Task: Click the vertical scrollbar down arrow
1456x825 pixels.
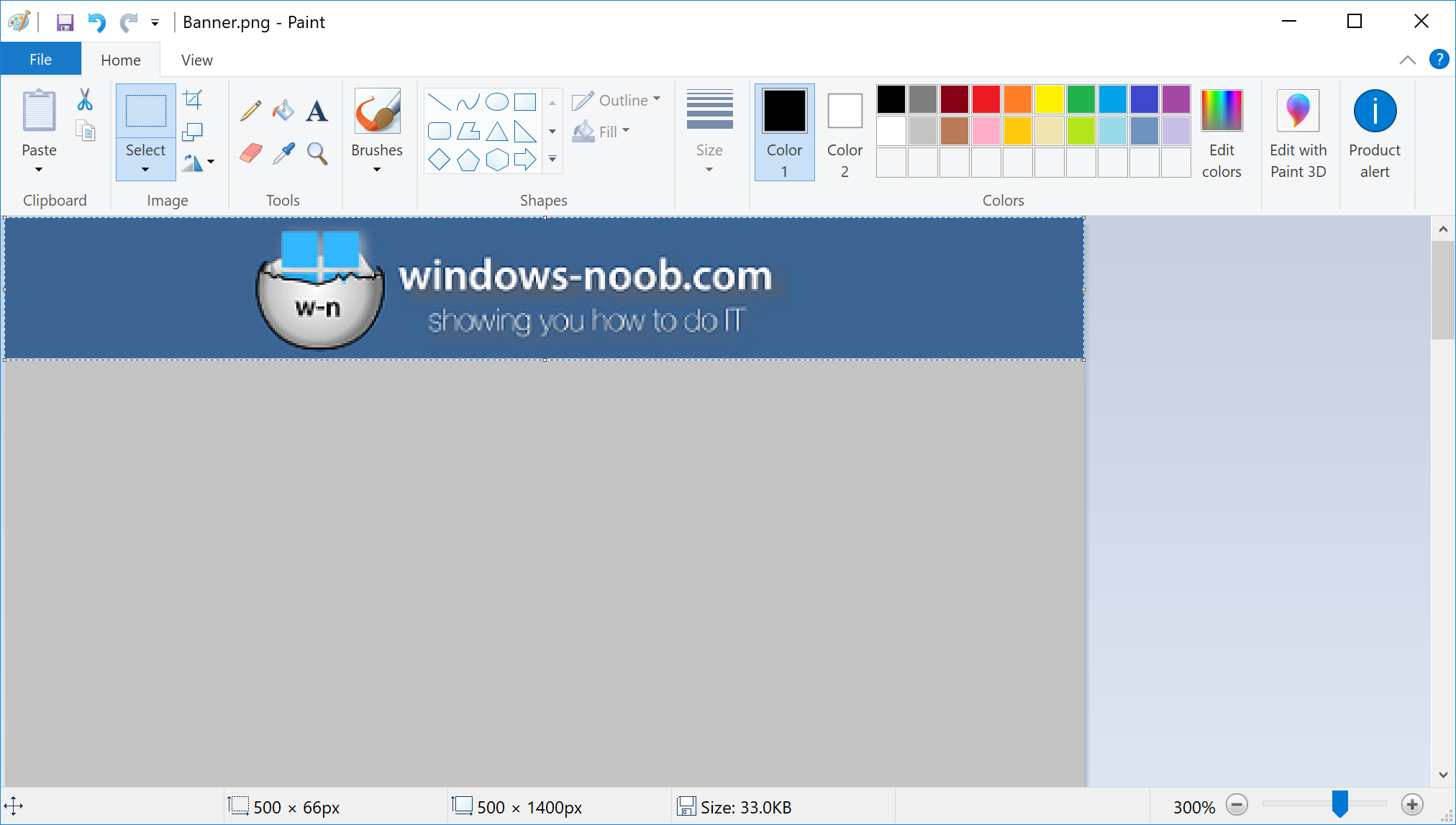Action: click(x=1443, y=775)
